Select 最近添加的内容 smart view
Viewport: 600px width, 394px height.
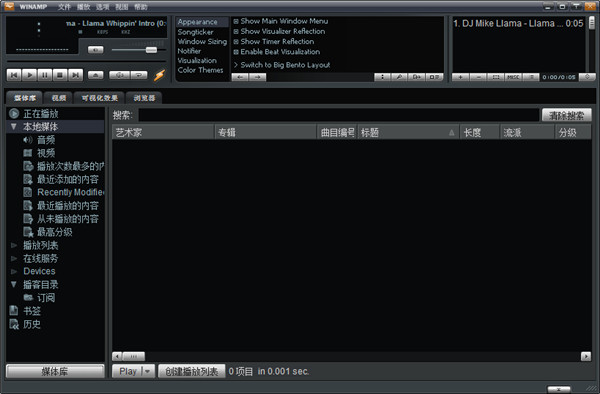click(67, 179)
